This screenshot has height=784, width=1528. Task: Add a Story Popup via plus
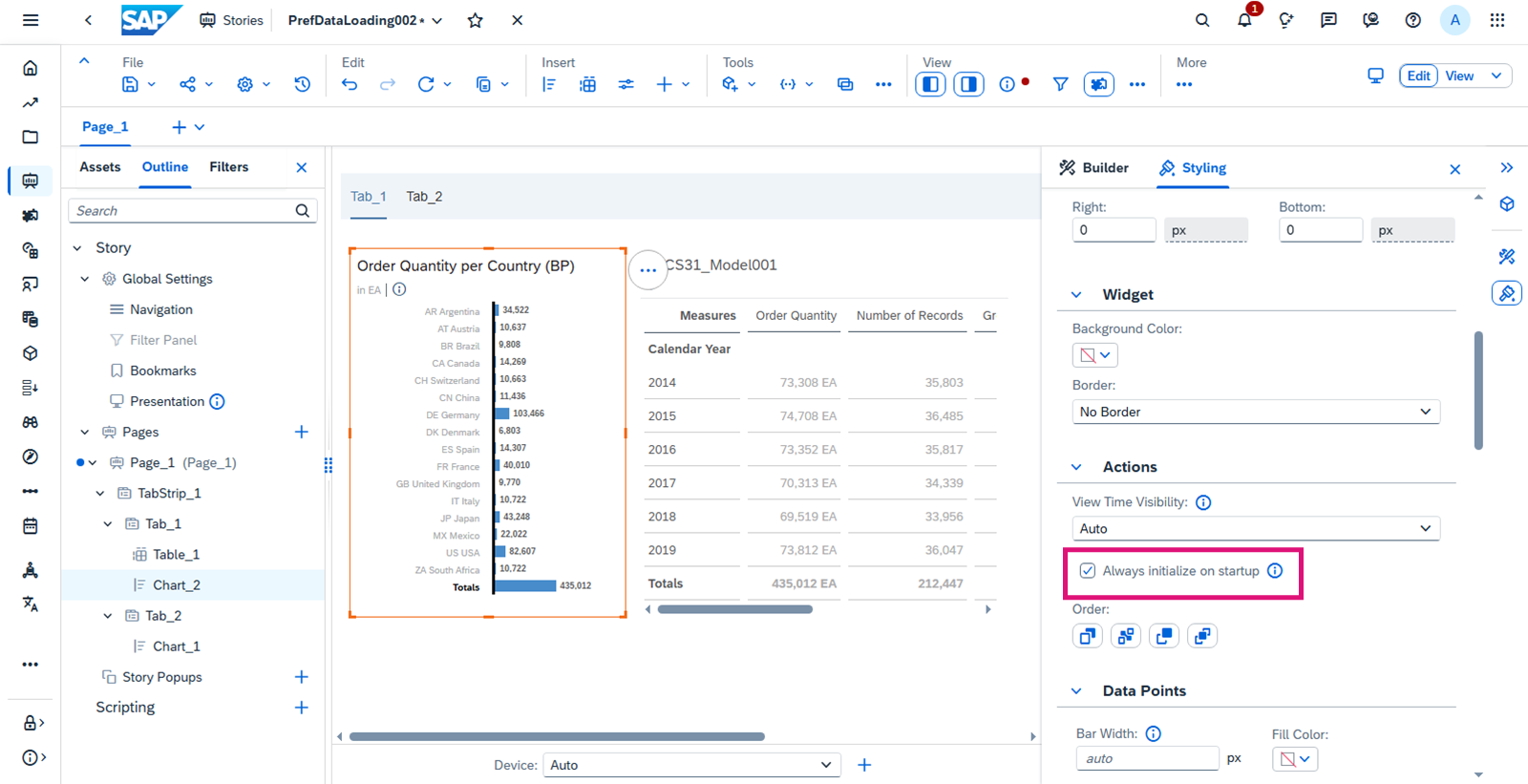click(x=301, y=677)
